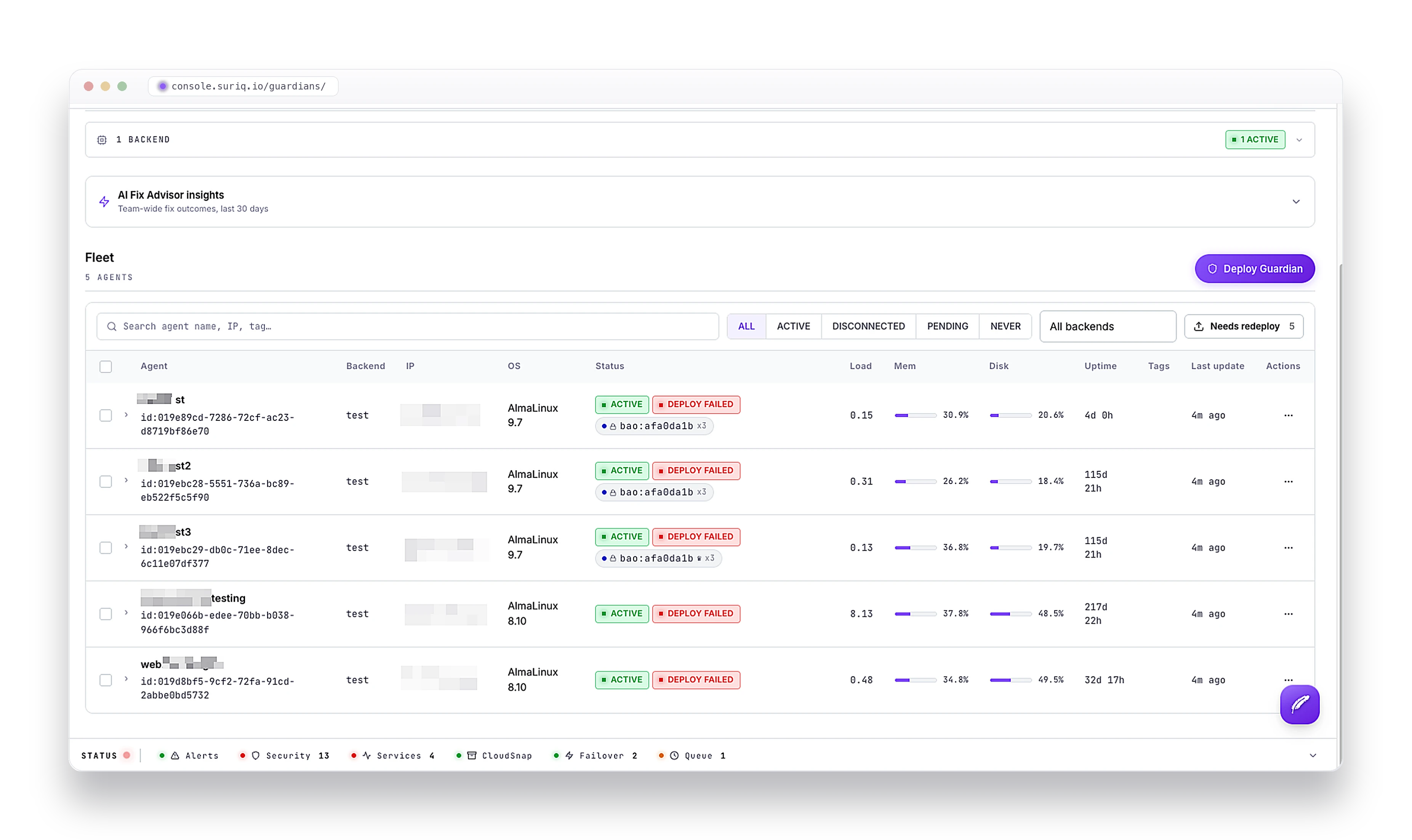This screenshot has width=1412, height=840.
Task: Click the Failover bolt icon in status bar
Action: (x=569, y=756)
